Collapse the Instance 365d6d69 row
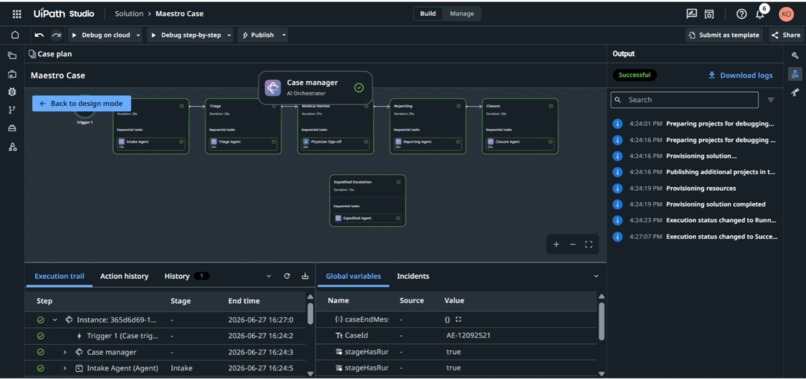The width and height of the screenshot is (806, 379). click(54, 320)
